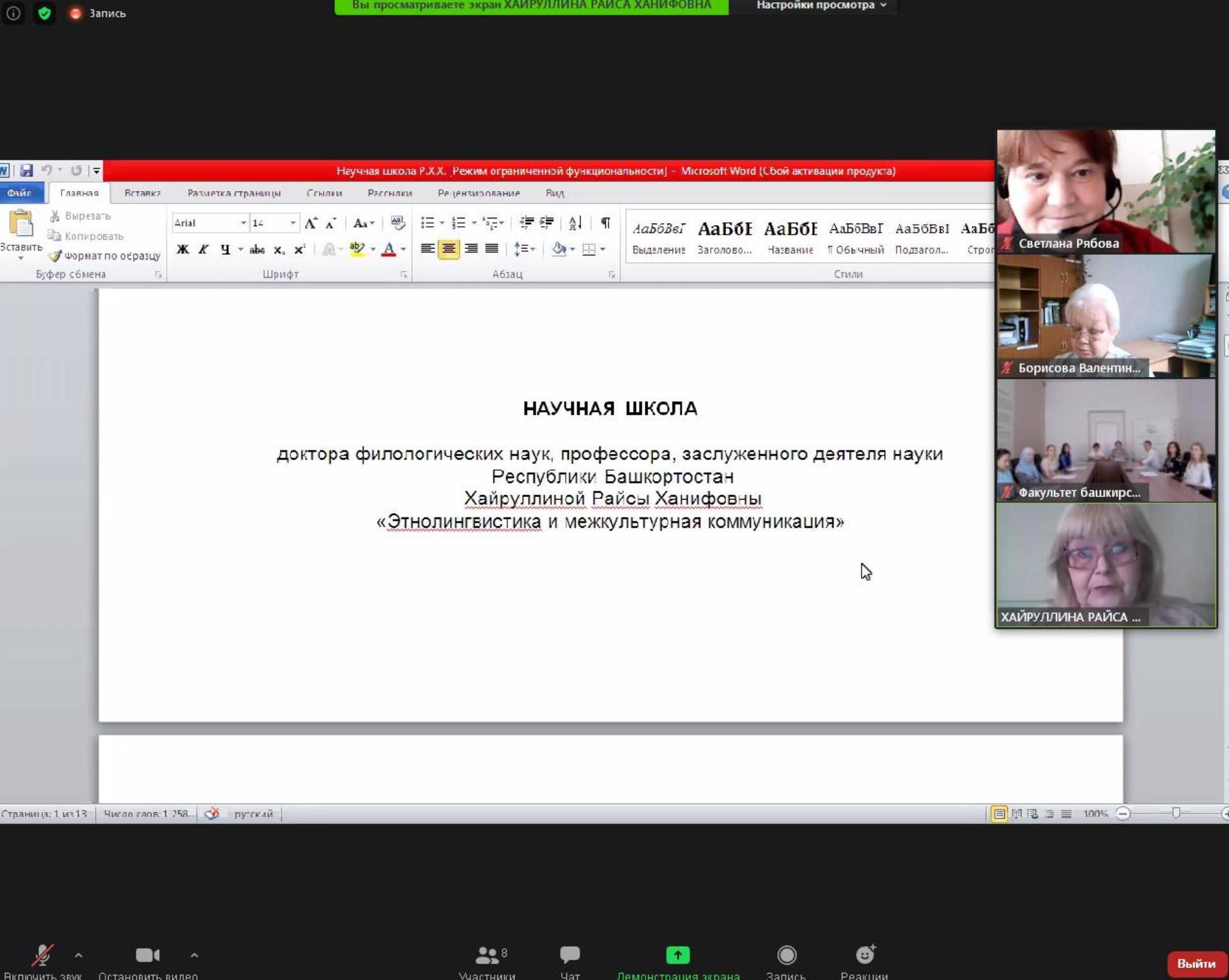
Task: Click the save document icon
Action: [26, 171]
